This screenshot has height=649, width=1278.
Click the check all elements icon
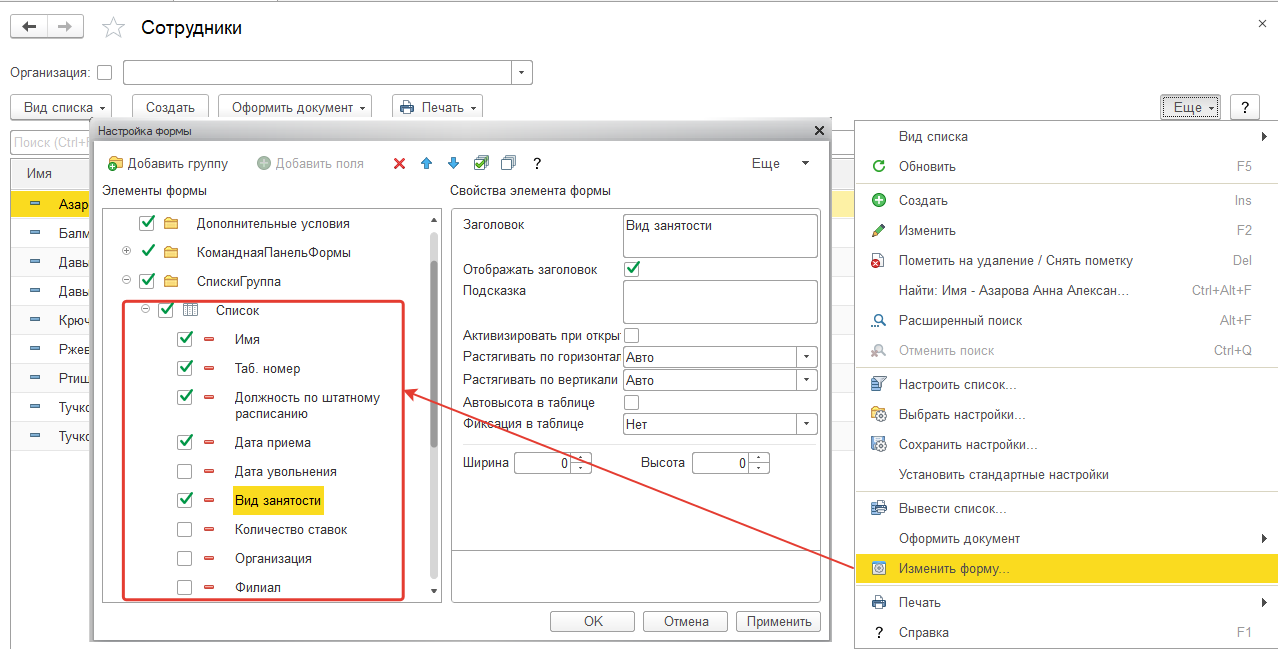point(481,163)
